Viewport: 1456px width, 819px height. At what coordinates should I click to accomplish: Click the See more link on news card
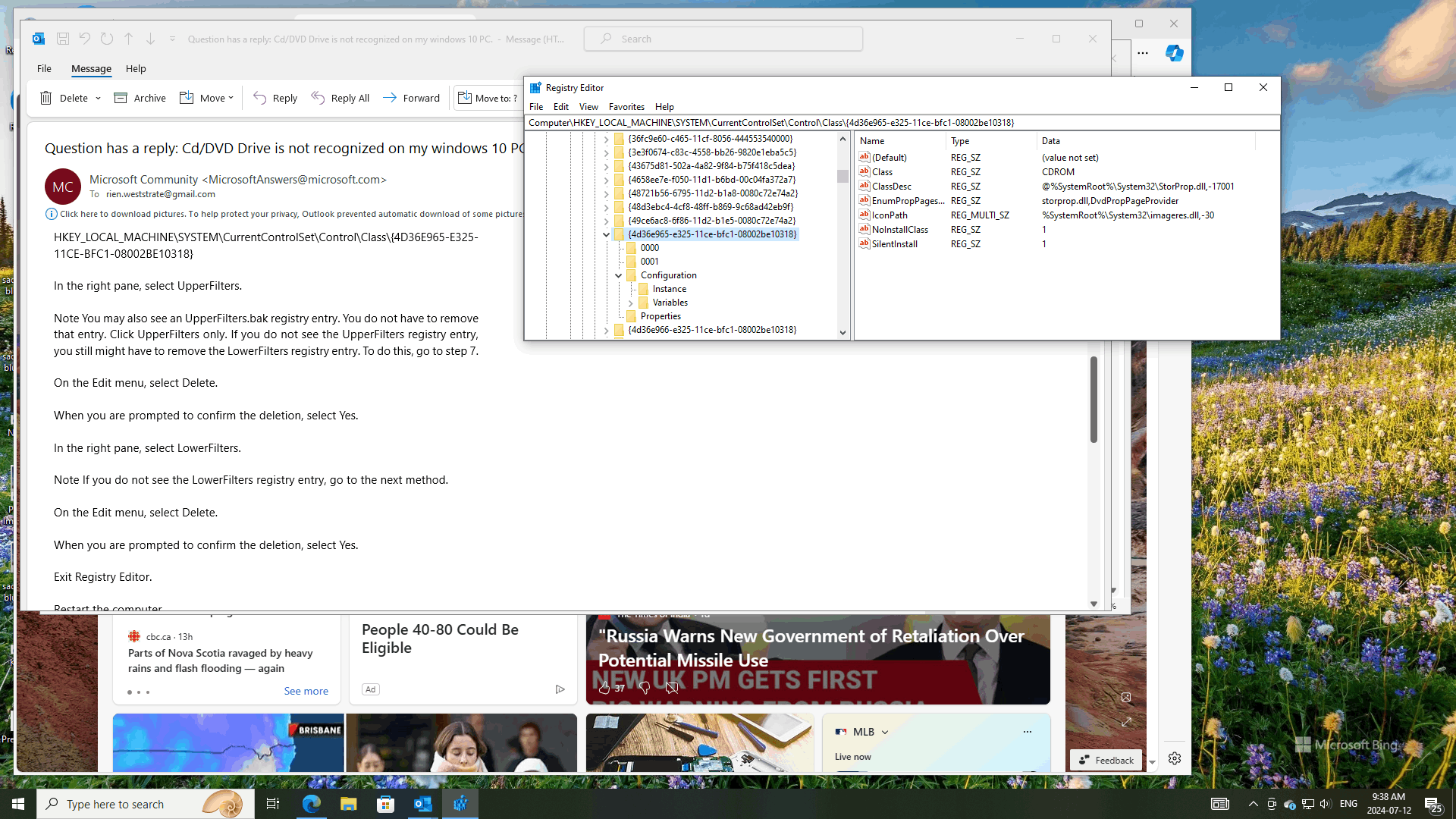[306, 691]
